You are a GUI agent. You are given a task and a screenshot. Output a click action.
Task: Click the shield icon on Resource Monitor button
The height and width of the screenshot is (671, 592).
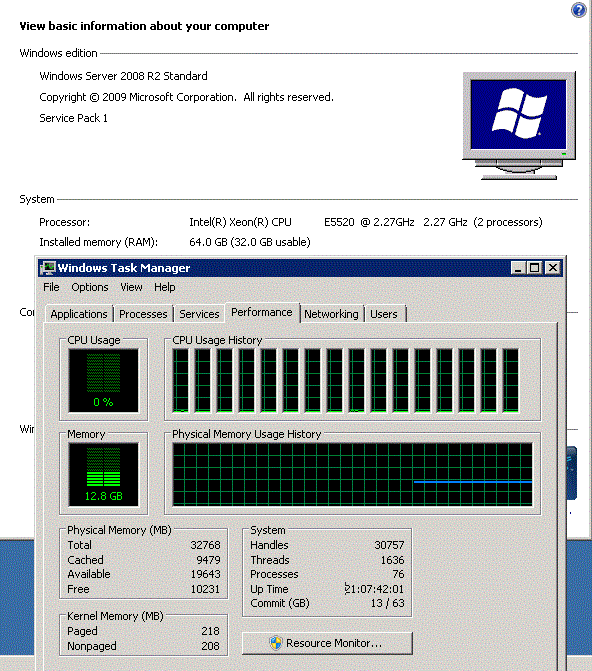tap(276, 643)
